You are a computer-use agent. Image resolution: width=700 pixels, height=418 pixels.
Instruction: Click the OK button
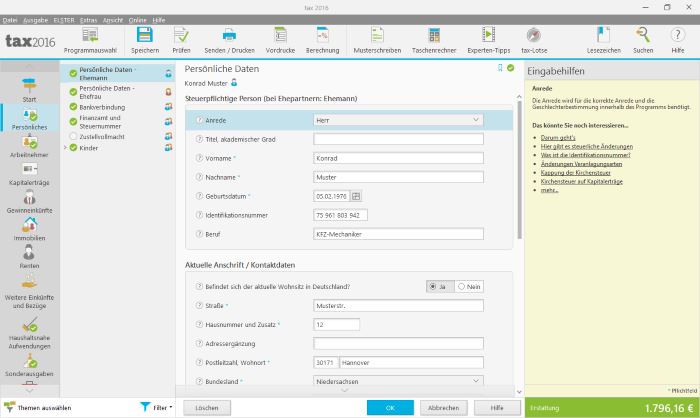[390, 408]
